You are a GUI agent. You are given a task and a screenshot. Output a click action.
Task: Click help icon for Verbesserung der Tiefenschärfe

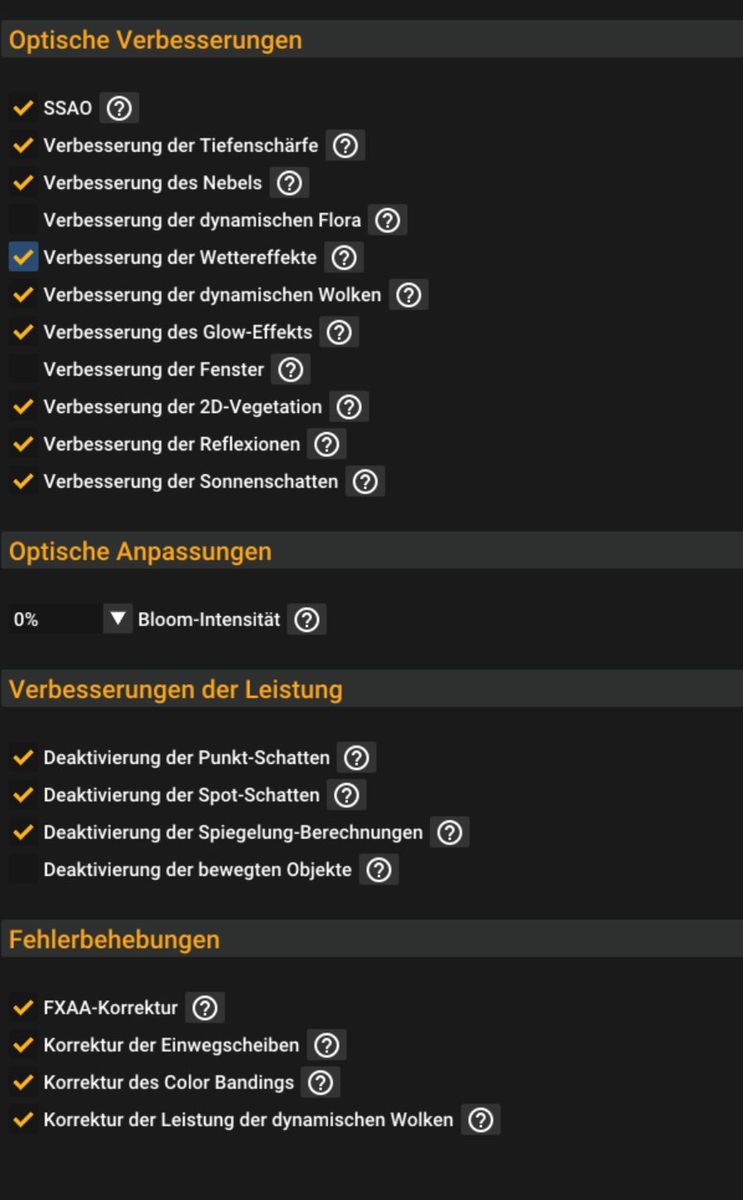[x=345, y=146]
